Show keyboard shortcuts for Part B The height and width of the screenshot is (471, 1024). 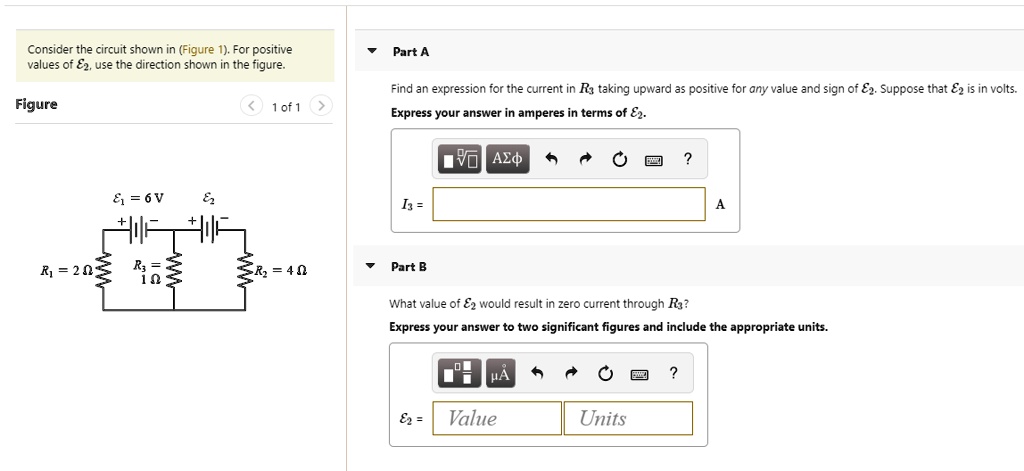tap(639, 375)
